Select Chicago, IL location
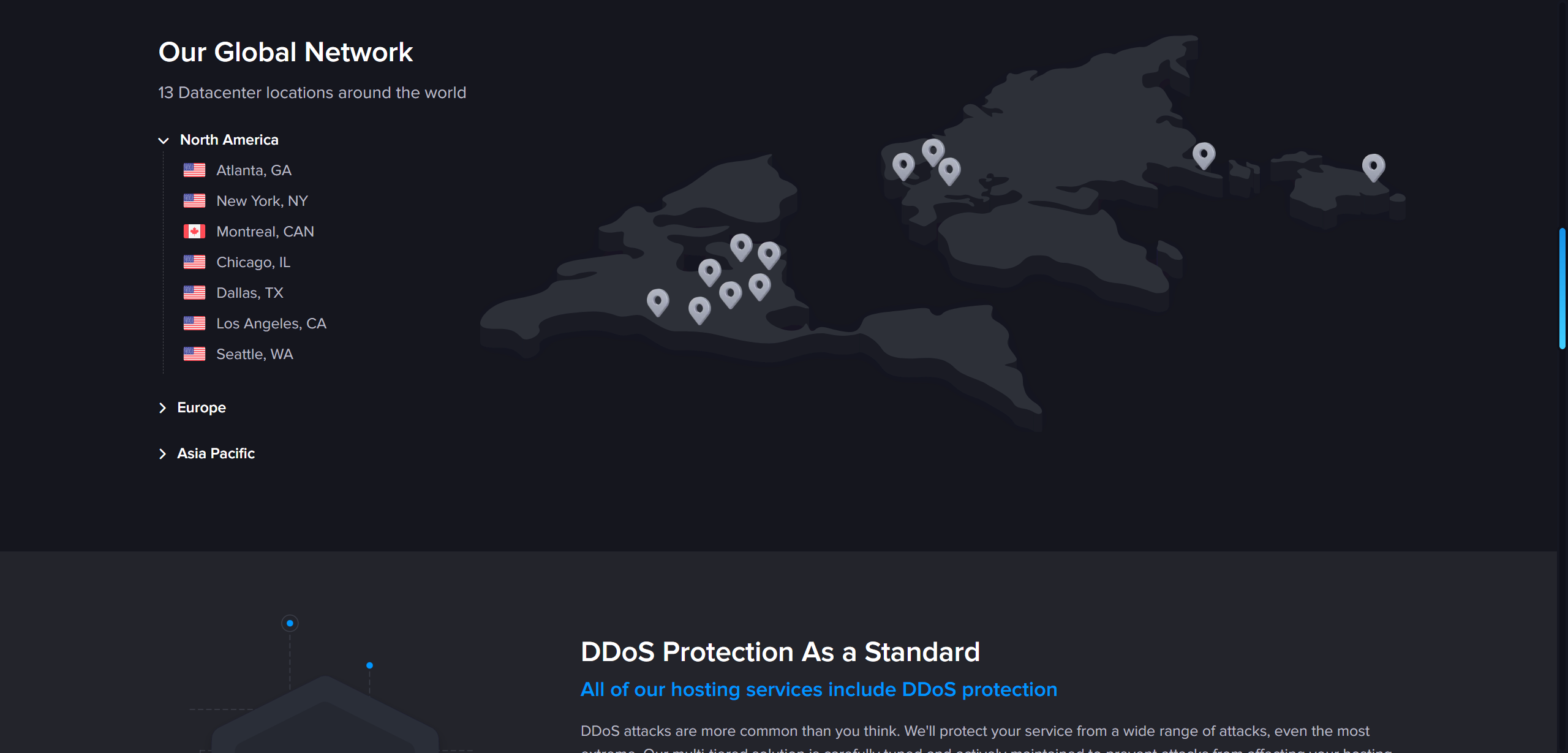Image resolution: width=1568 pixels, height=753 pixels. 253,262
